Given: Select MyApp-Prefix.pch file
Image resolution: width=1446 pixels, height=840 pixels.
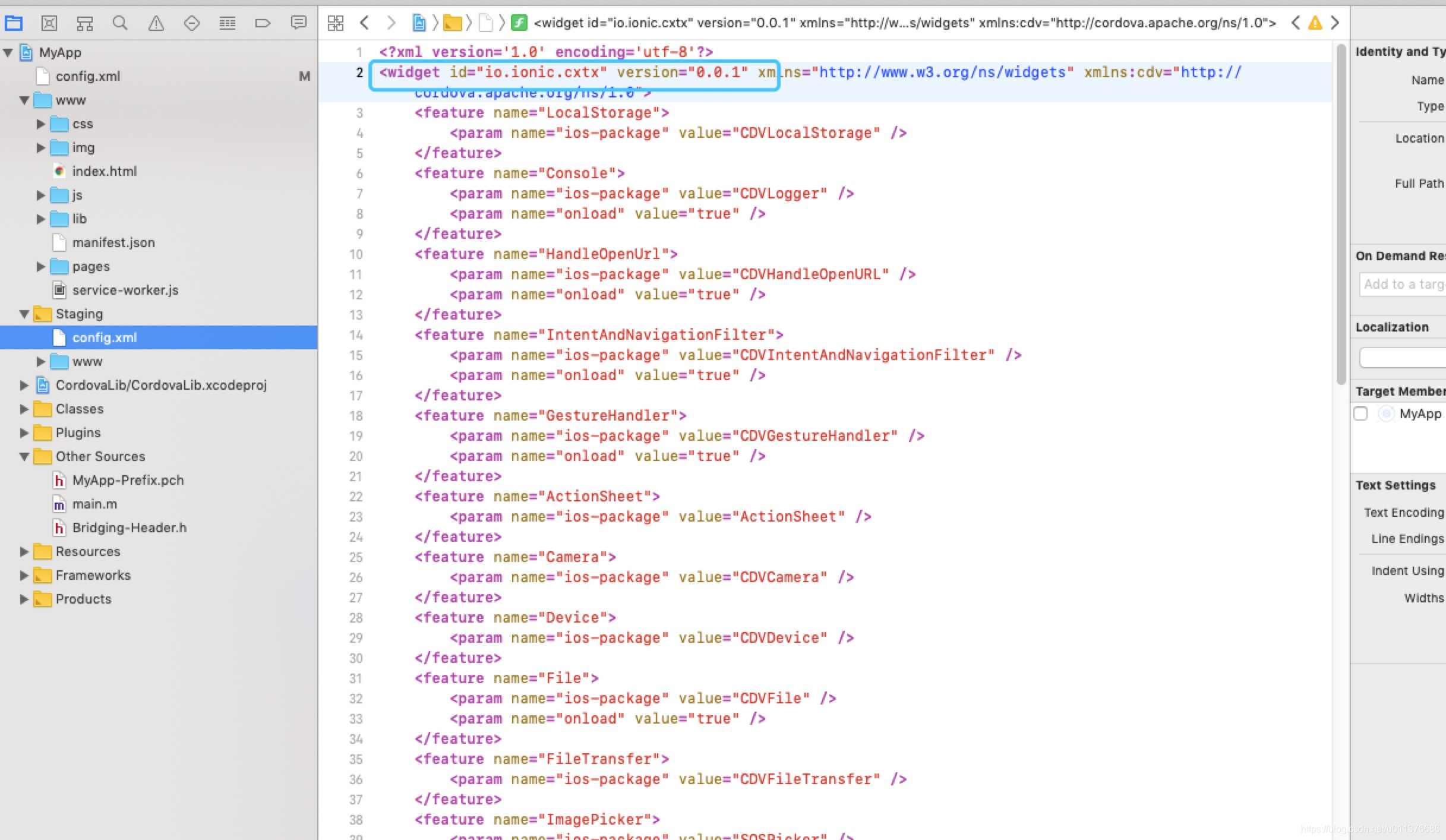Looking at the screenshot, I should pyautogui.click(x=128, y=480).
